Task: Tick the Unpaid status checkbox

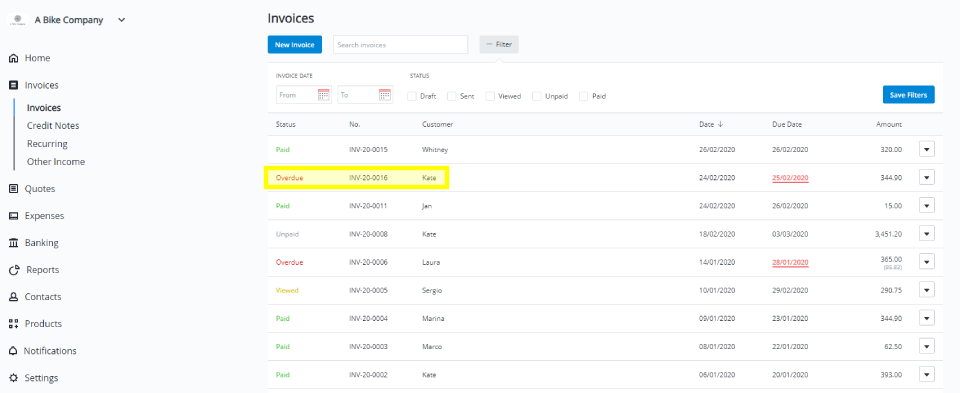Action: pos(537,96)
